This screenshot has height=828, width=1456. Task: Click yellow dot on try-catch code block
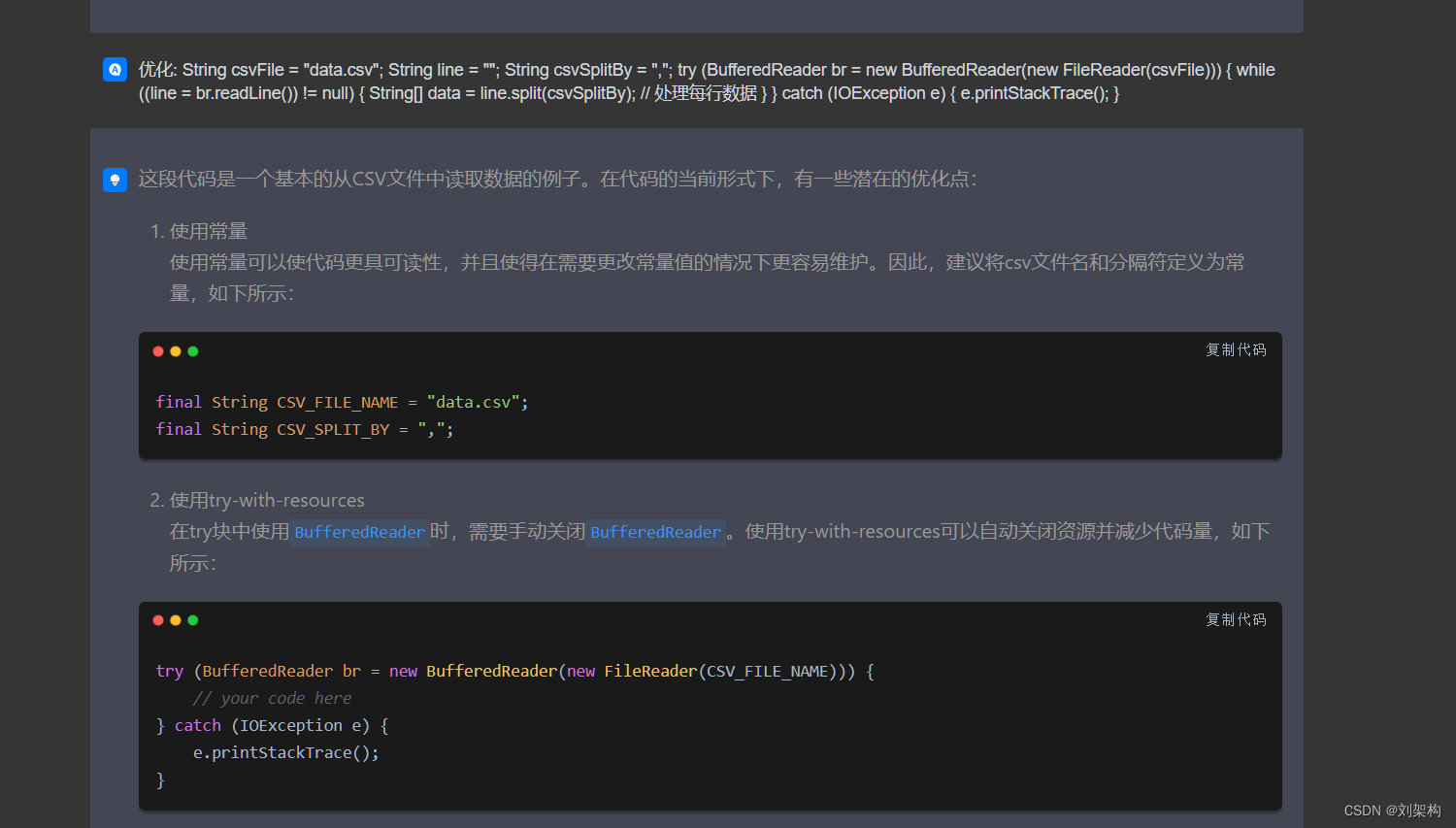point(176,620)
